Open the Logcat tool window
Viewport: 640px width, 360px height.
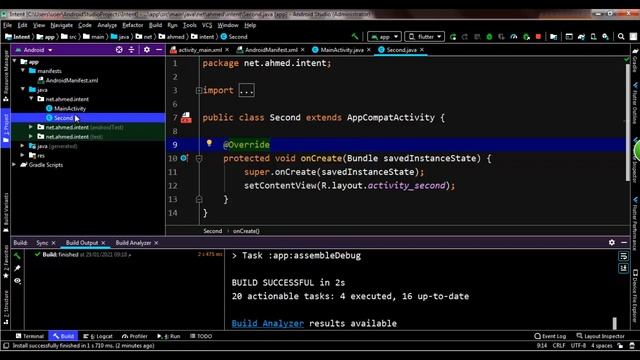[x=98, y=336]
